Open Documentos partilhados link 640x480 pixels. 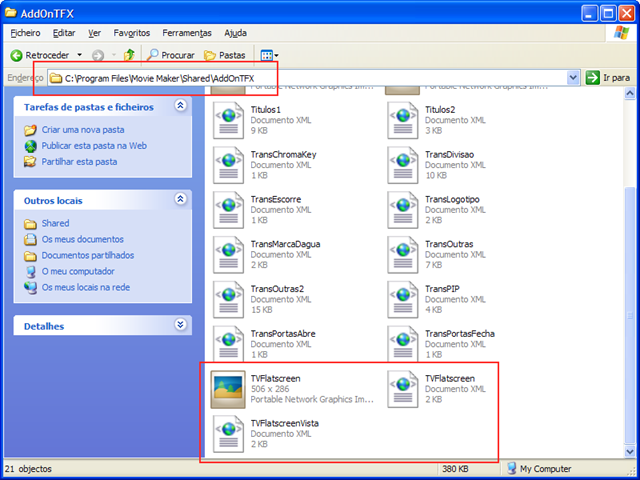click(88, 255)
